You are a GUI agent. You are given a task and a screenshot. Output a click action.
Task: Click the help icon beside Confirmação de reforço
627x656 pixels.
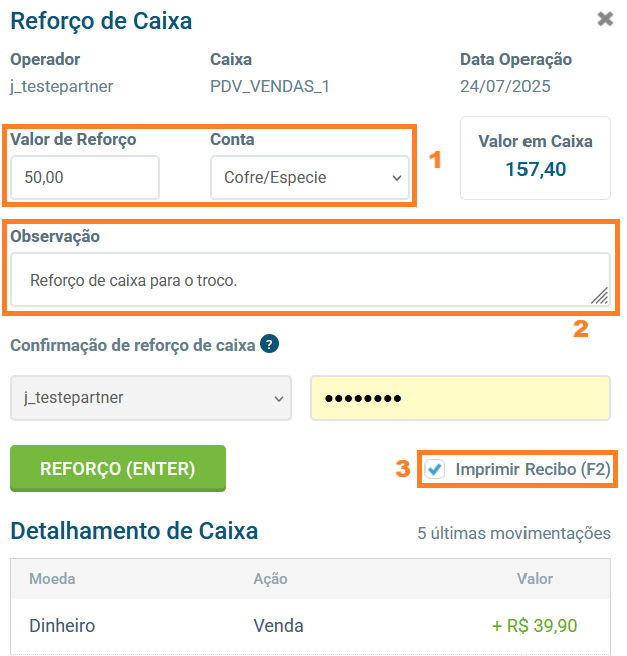[269, 344]
